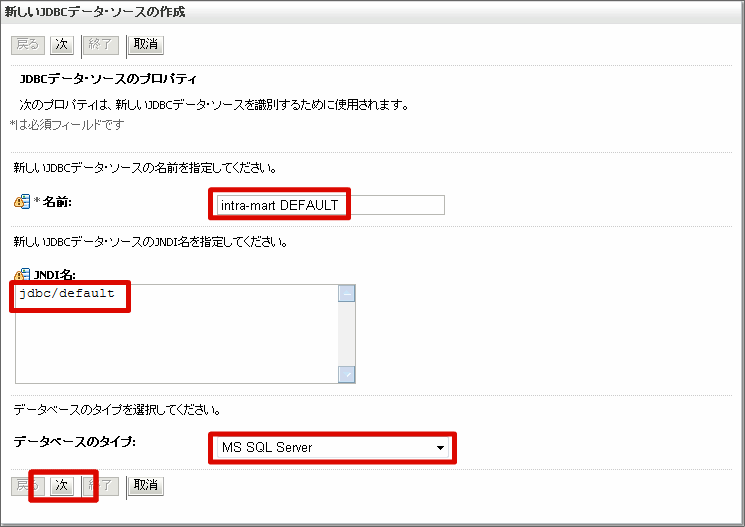Click the warning icon beside 名前 label
Screen dimensions: 745x527
[x=22, y=201]
